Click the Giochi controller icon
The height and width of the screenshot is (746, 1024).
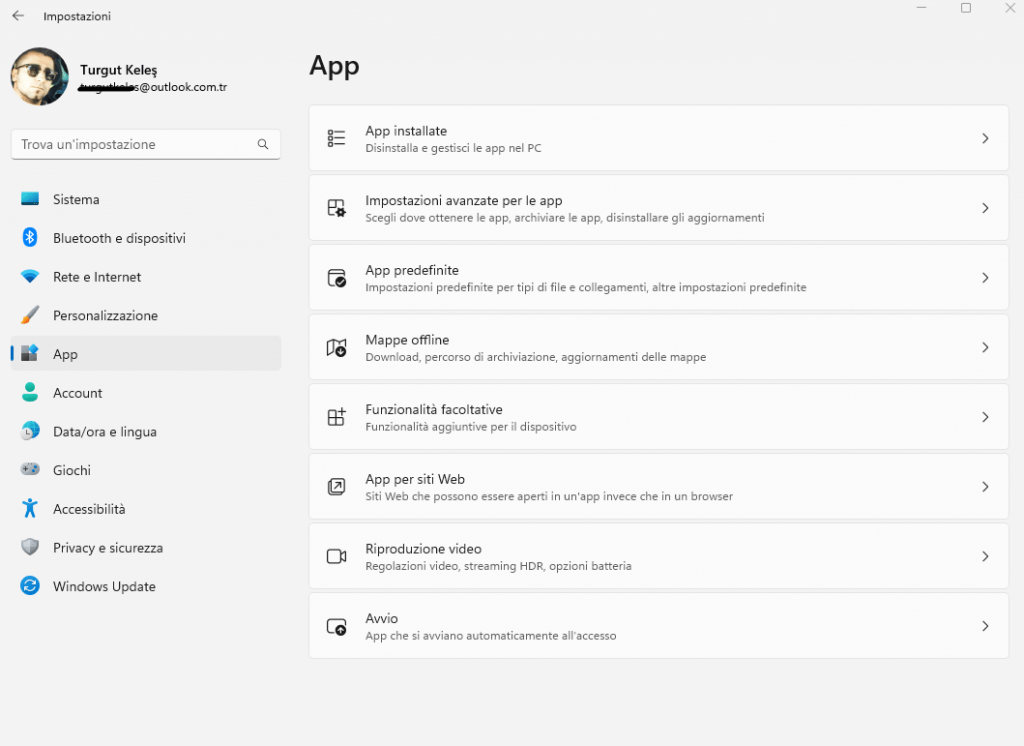point(30,470)
